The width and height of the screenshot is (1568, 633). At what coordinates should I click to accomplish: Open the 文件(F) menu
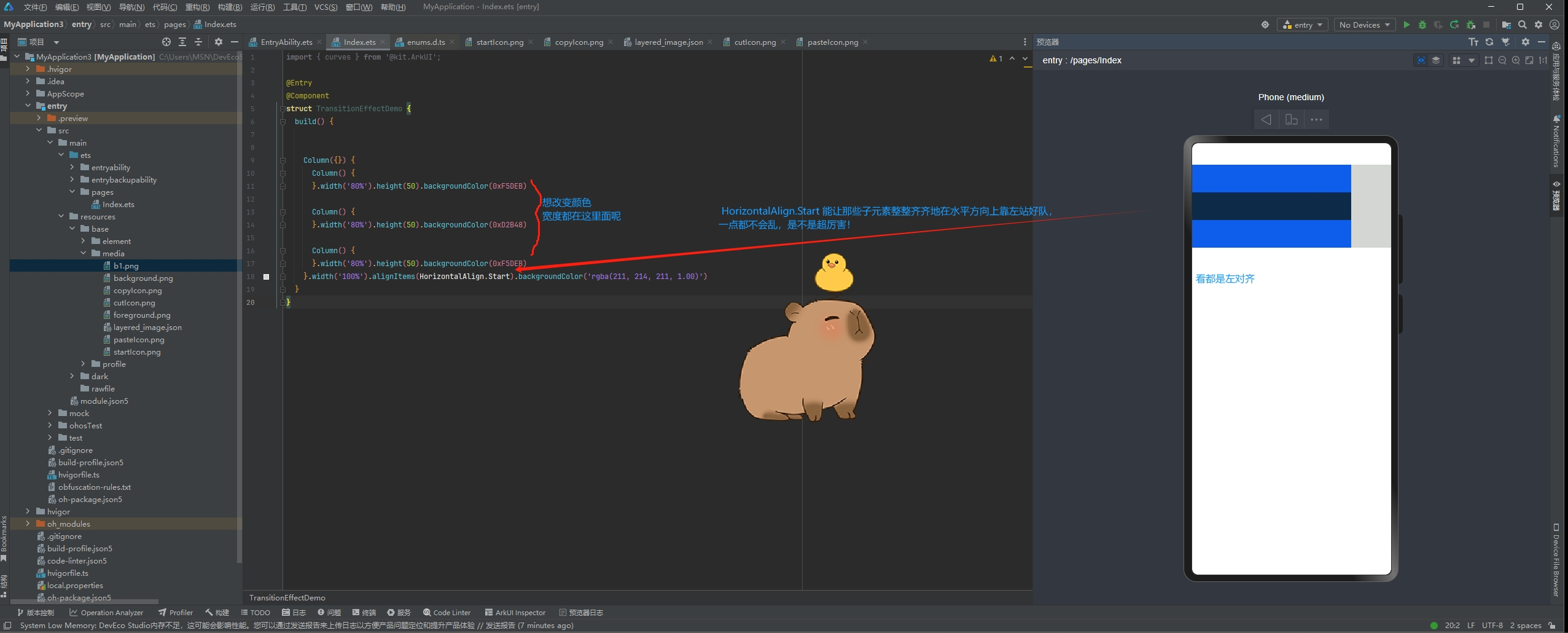coord(35,7)
